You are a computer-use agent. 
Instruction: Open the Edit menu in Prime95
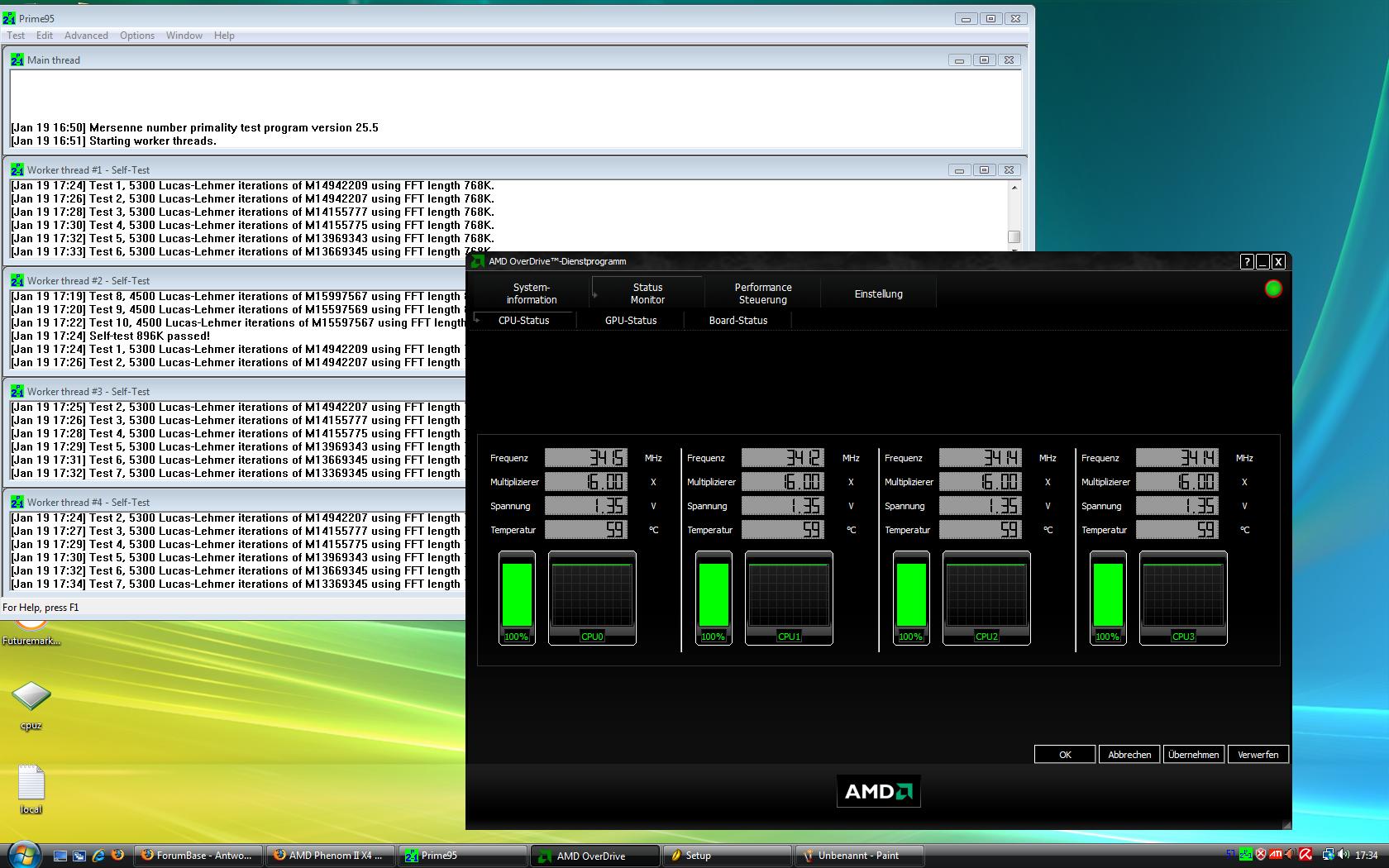[45, 36]
